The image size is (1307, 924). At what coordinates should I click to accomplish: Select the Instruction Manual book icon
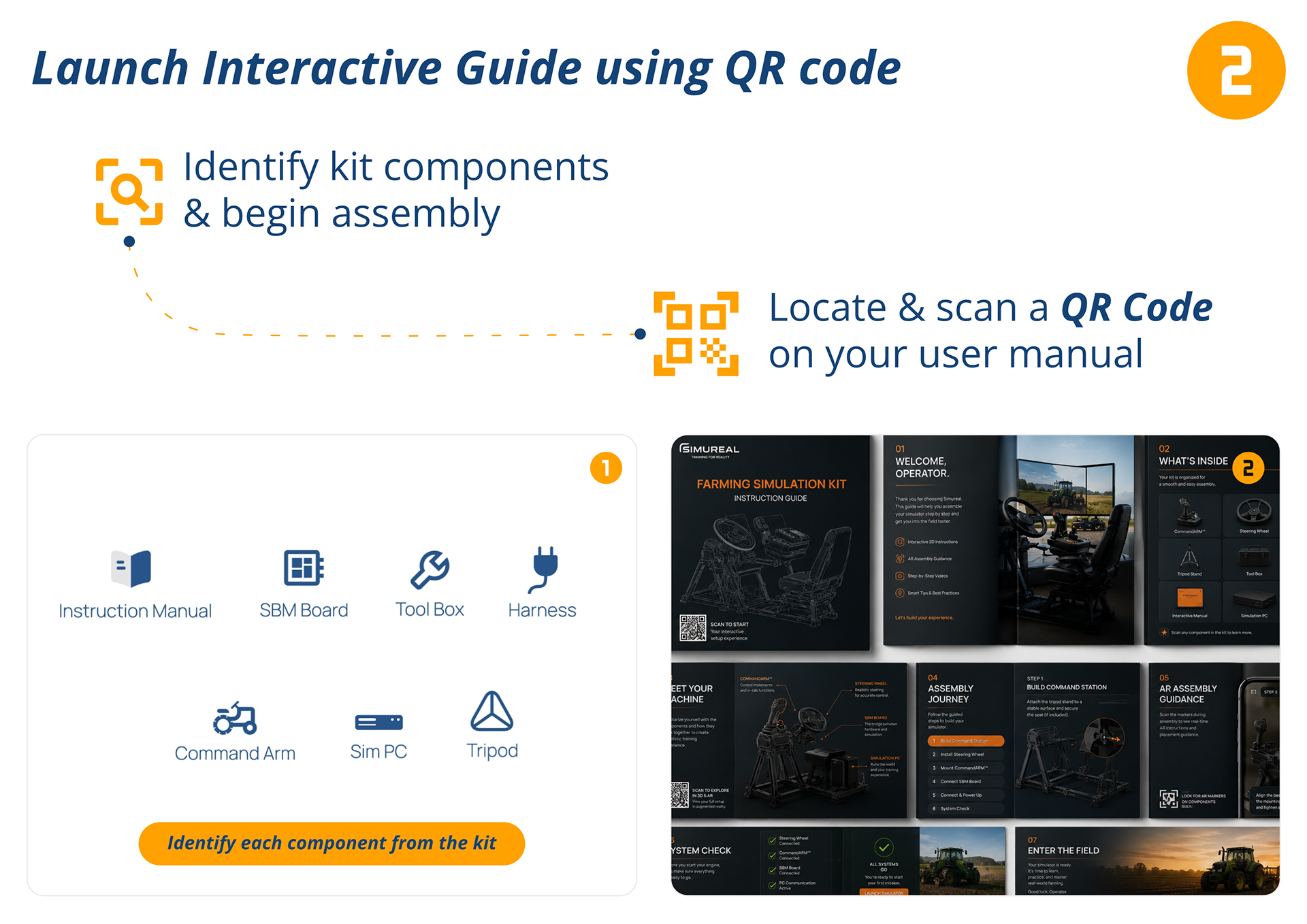click(x=131, y=568)
